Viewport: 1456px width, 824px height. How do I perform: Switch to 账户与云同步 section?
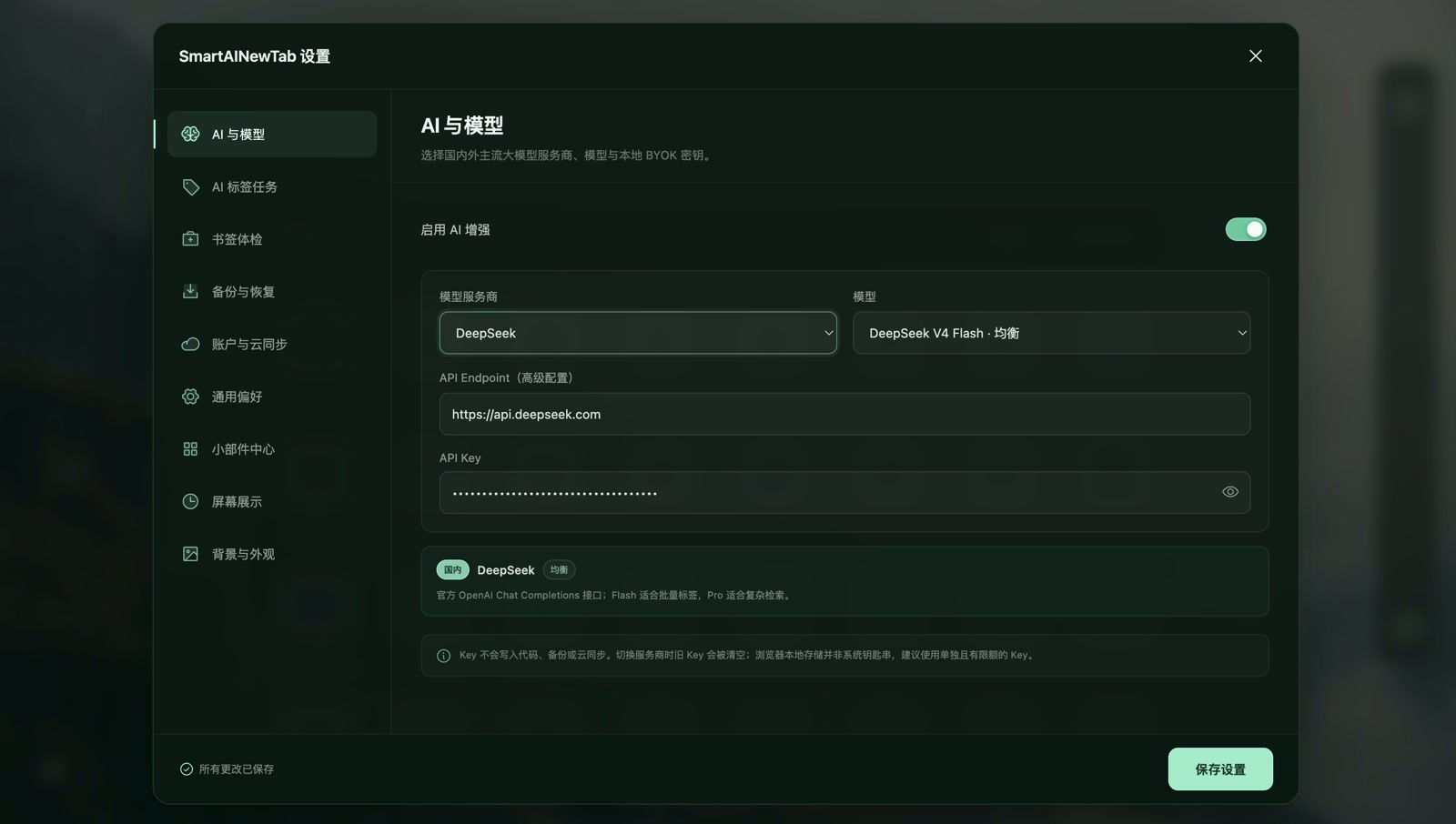coord(272,344)
